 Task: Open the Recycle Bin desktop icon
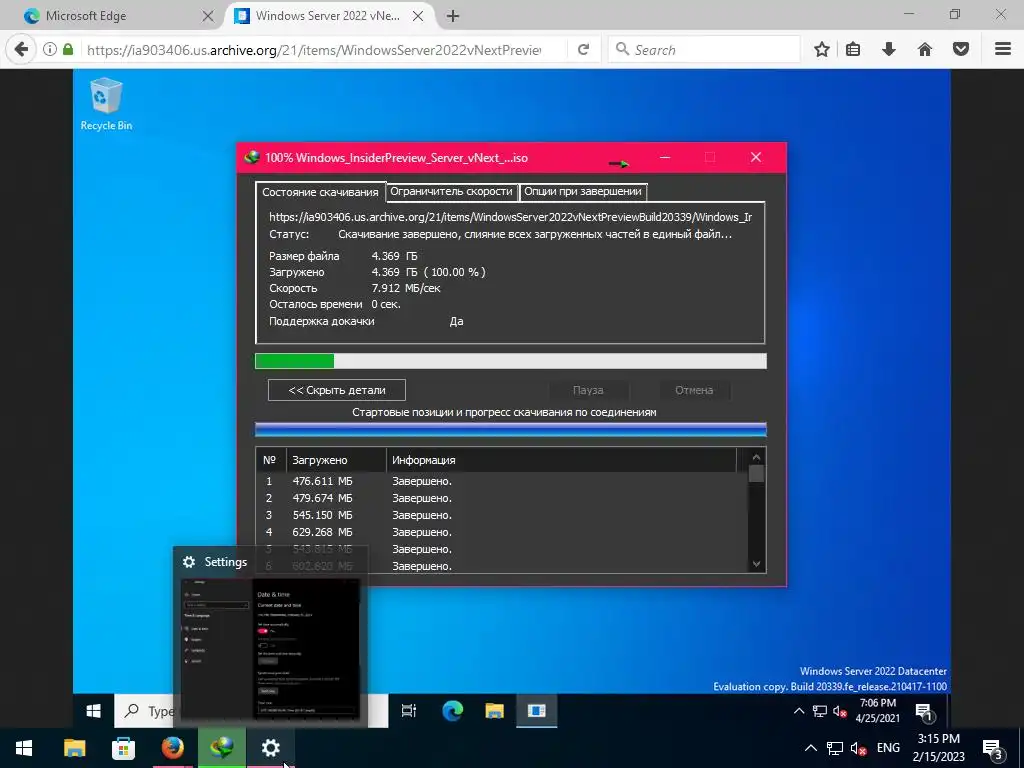pos(106,104)
